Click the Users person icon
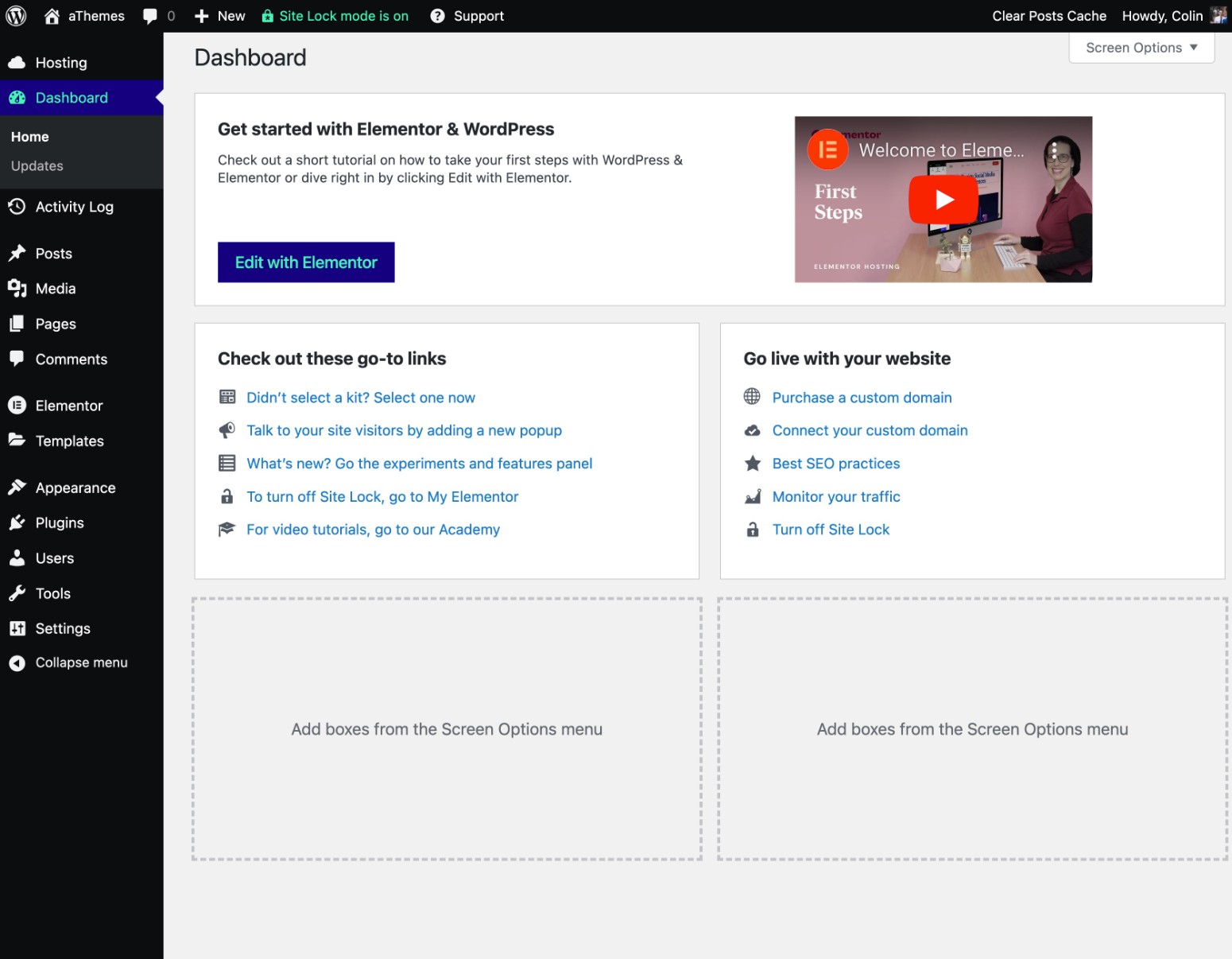Screen dimensions: 1232x959 click(x=17, y=558)
